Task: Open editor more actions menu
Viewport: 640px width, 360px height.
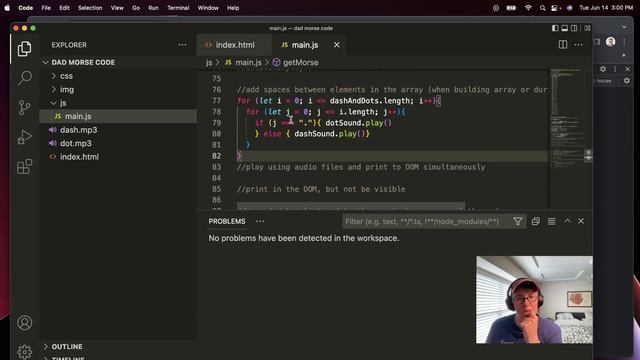Action: pyautogui.click(x=579, y=44)
